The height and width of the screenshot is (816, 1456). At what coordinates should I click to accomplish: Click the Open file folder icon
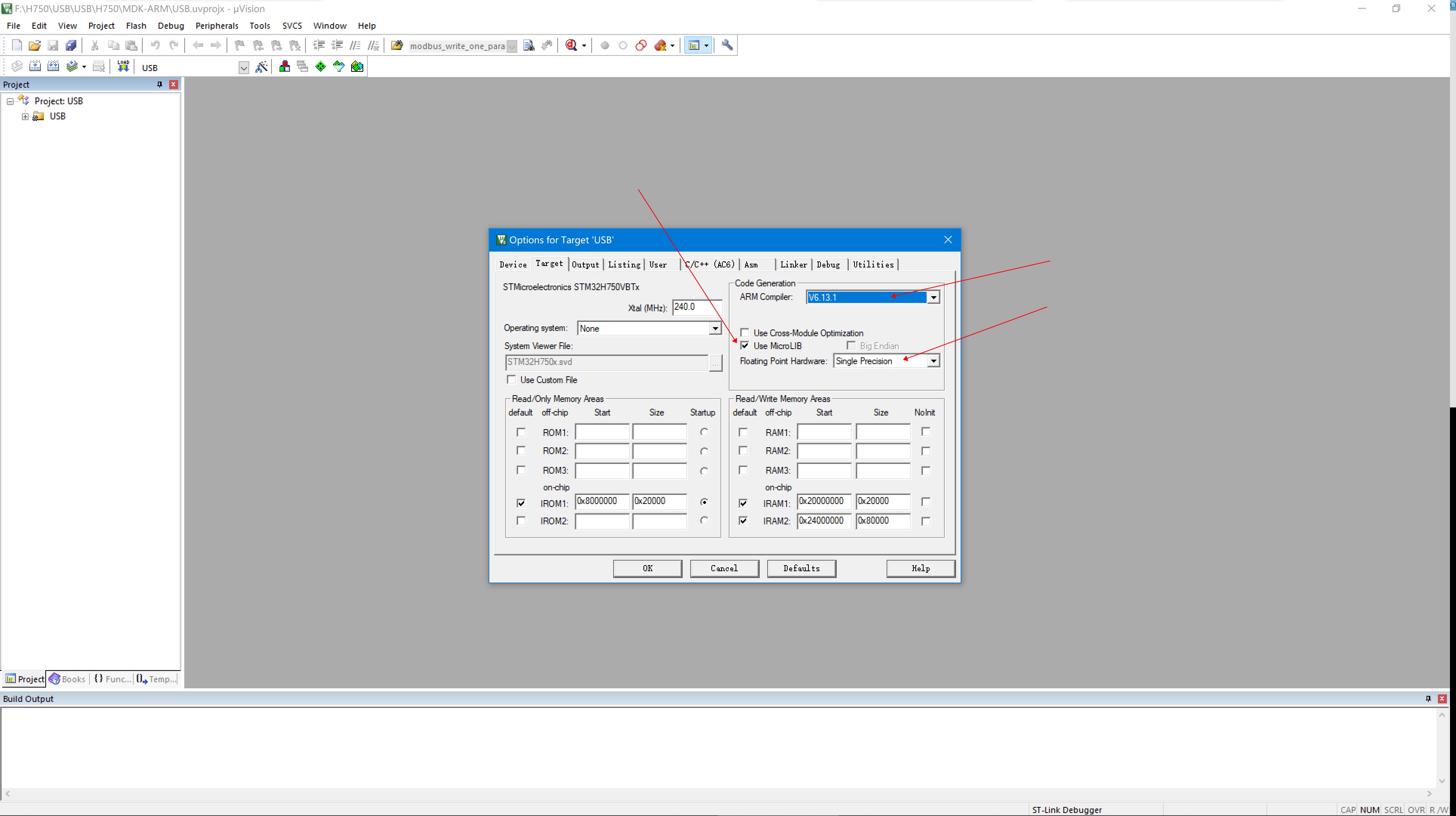(x=34, y=45)
